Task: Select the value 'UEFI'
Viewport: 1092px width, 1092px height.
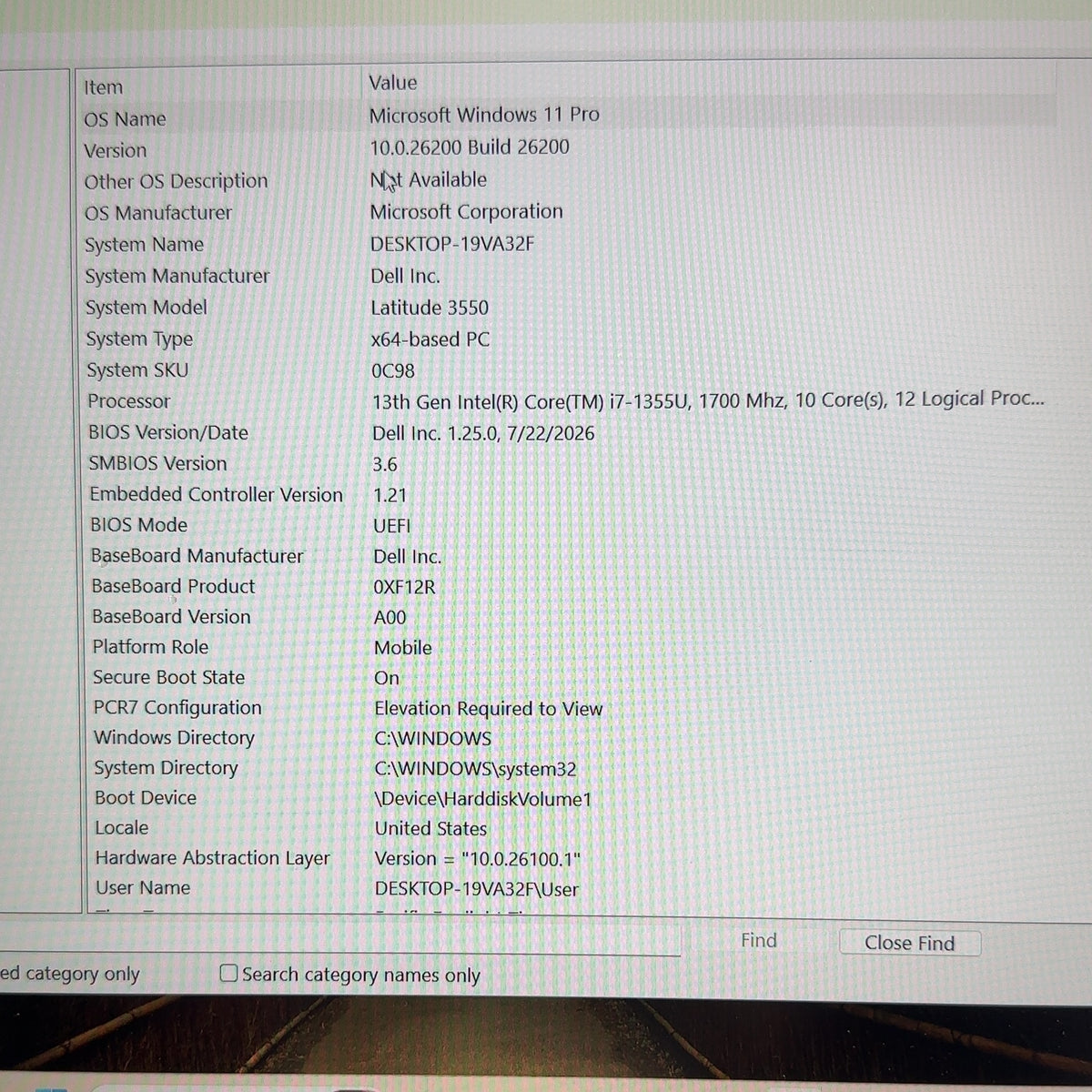Action: tap(392, 526)
